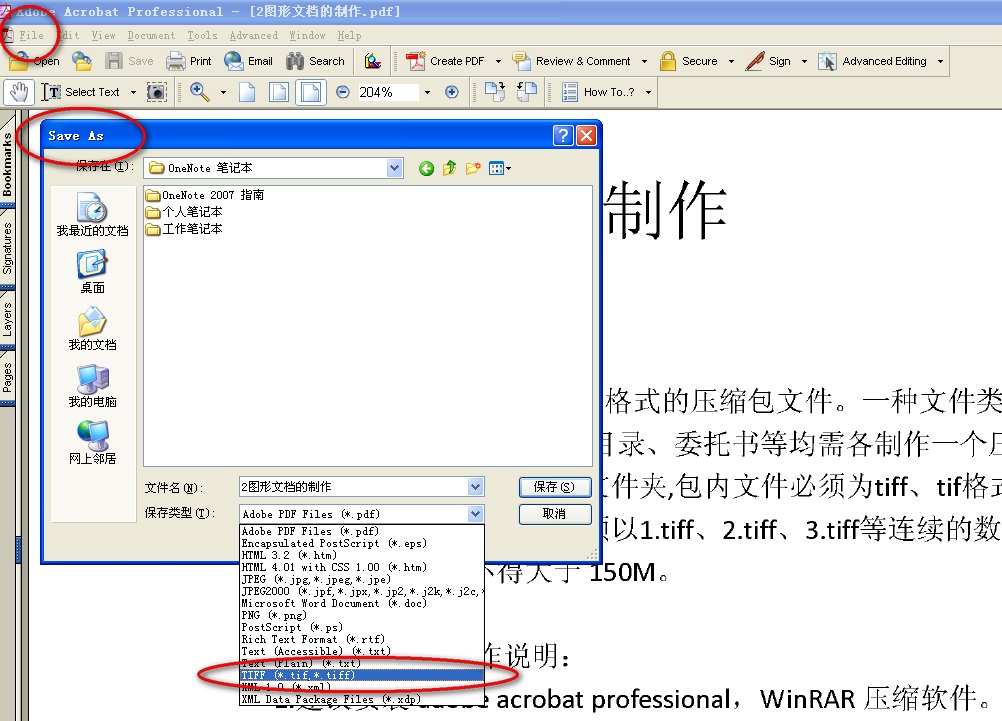Select the Hand tool in the toolbar
Screen dimensions: 1002x721
[19, 92]
